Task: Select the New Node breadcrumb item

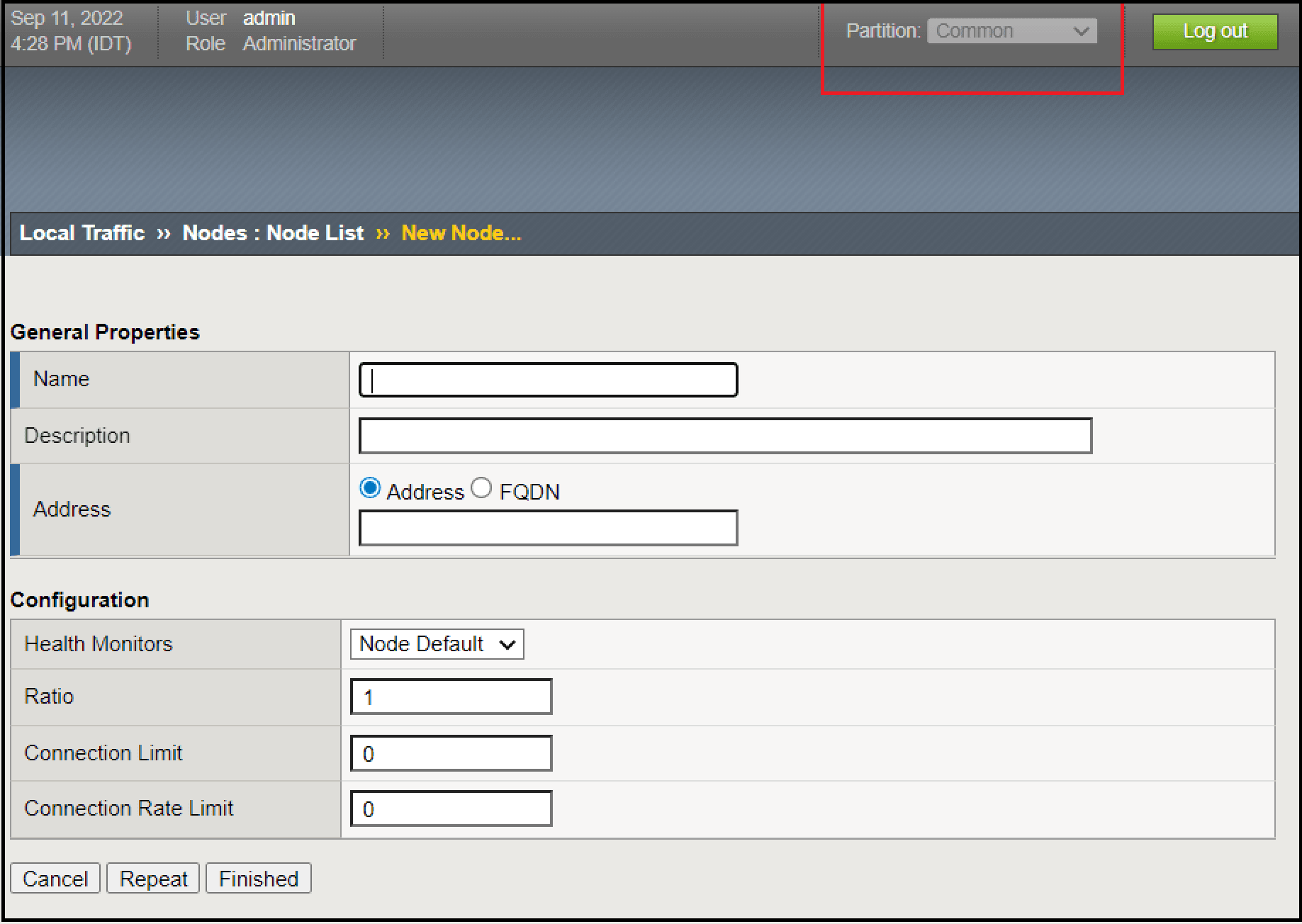Action: 460,232
